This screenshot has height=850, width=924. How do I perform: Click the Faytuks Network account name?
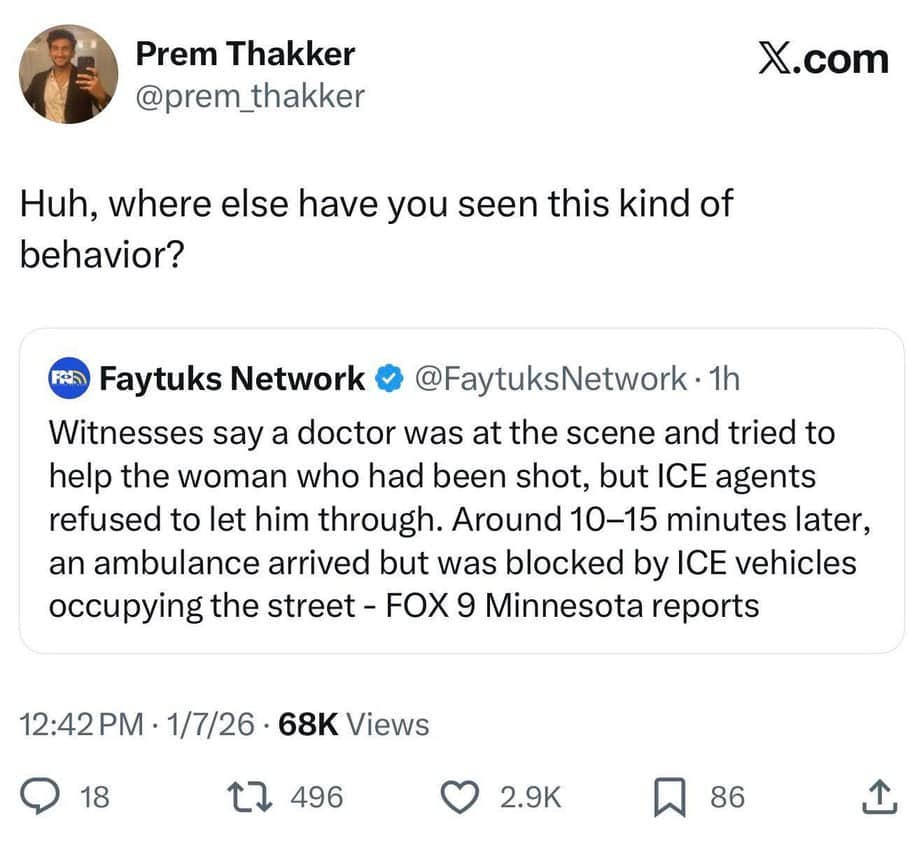233,379
